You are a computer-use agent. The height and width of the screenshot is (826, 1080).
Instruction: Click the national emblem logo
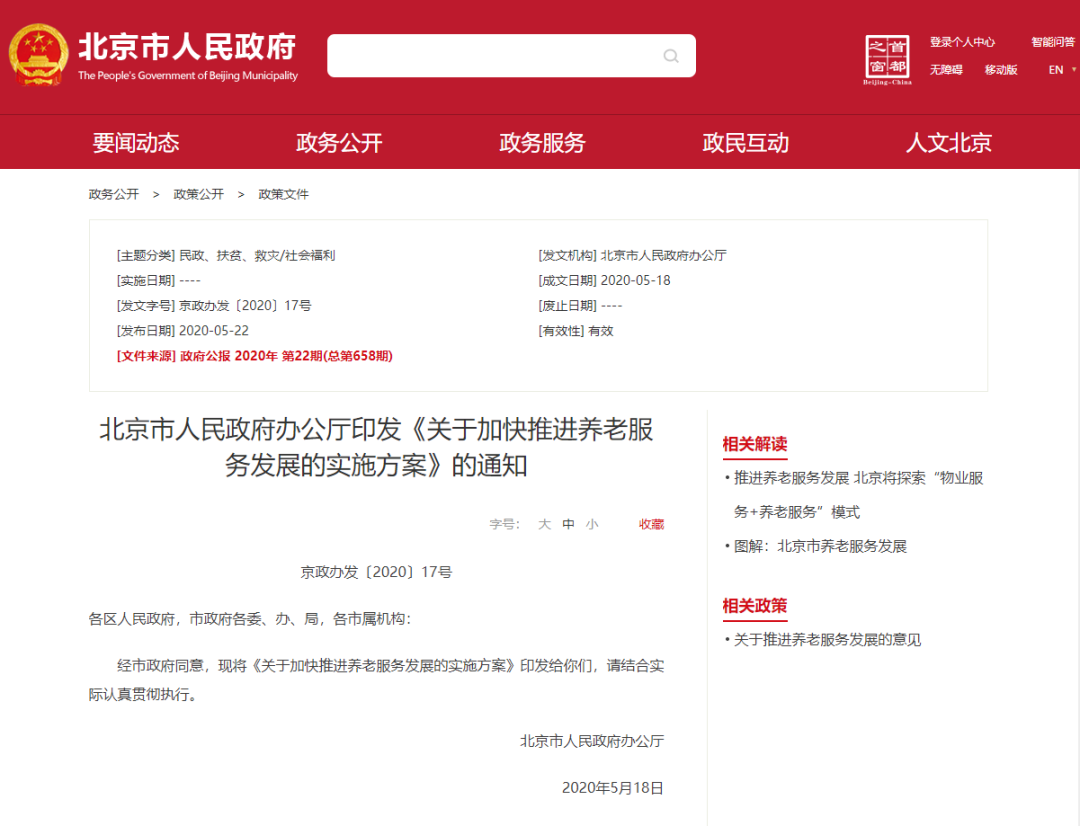[39, 56]
